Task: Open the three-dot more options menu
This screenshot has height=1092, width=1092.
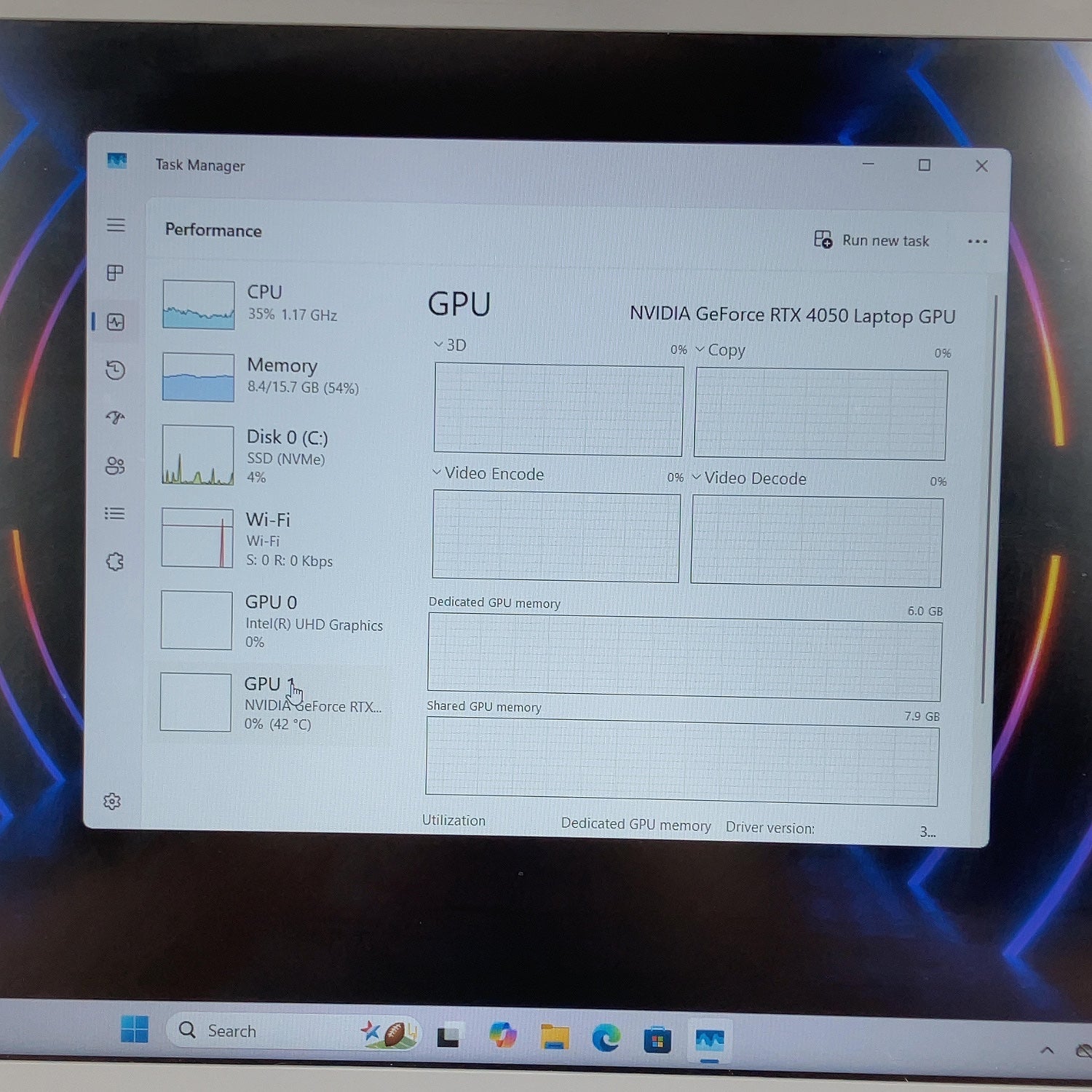Action: 978,242
